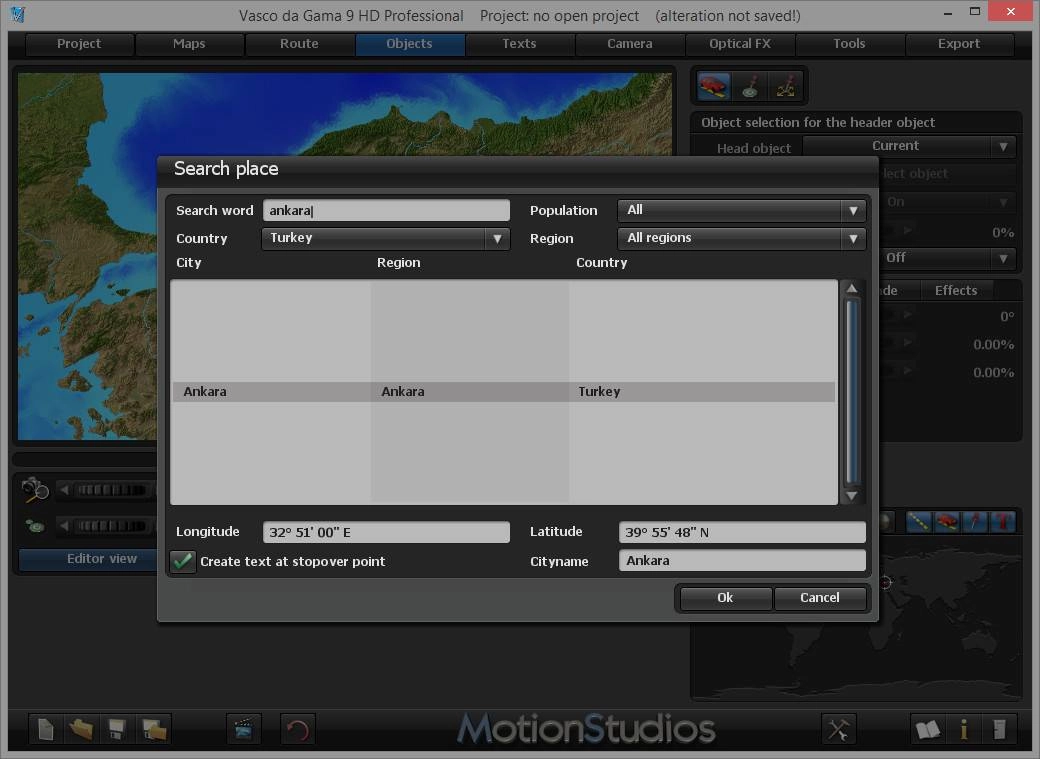Click the Vasco da Gama app logo
Image resolution: width=1040 pixels, height=759 pixels.
18,14
